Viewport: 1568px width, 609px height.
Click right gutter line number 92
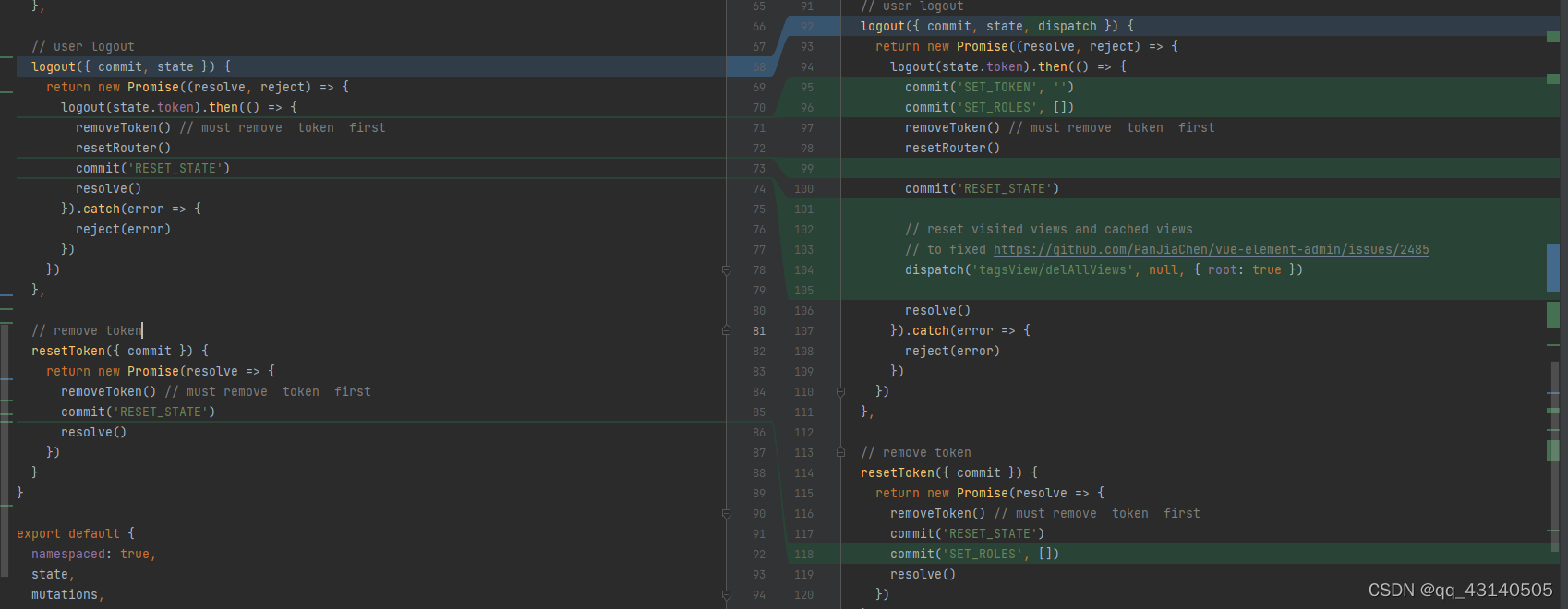point(807,26)
